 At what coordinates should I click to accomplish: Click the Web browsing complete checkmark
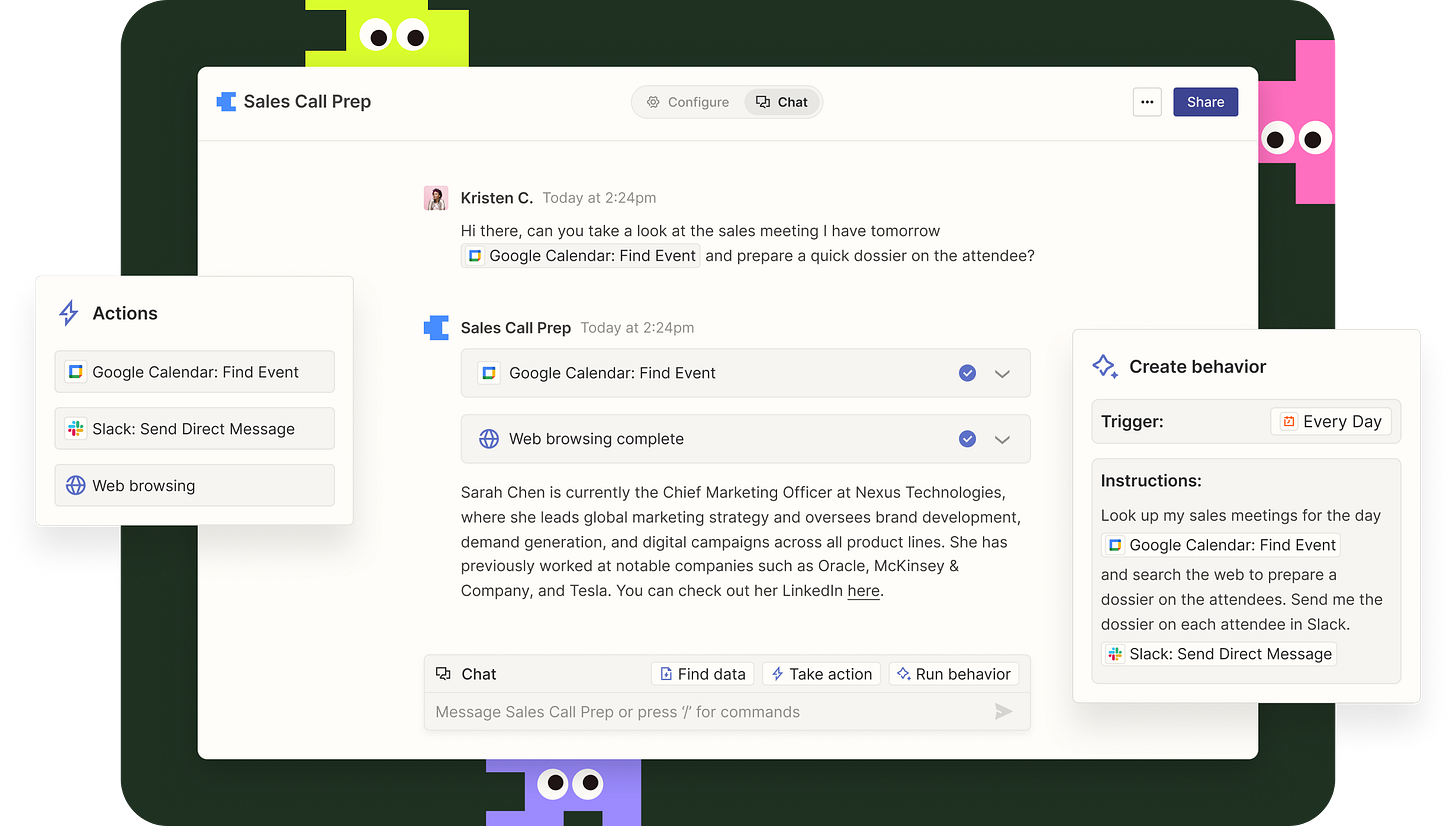[967, 439]
